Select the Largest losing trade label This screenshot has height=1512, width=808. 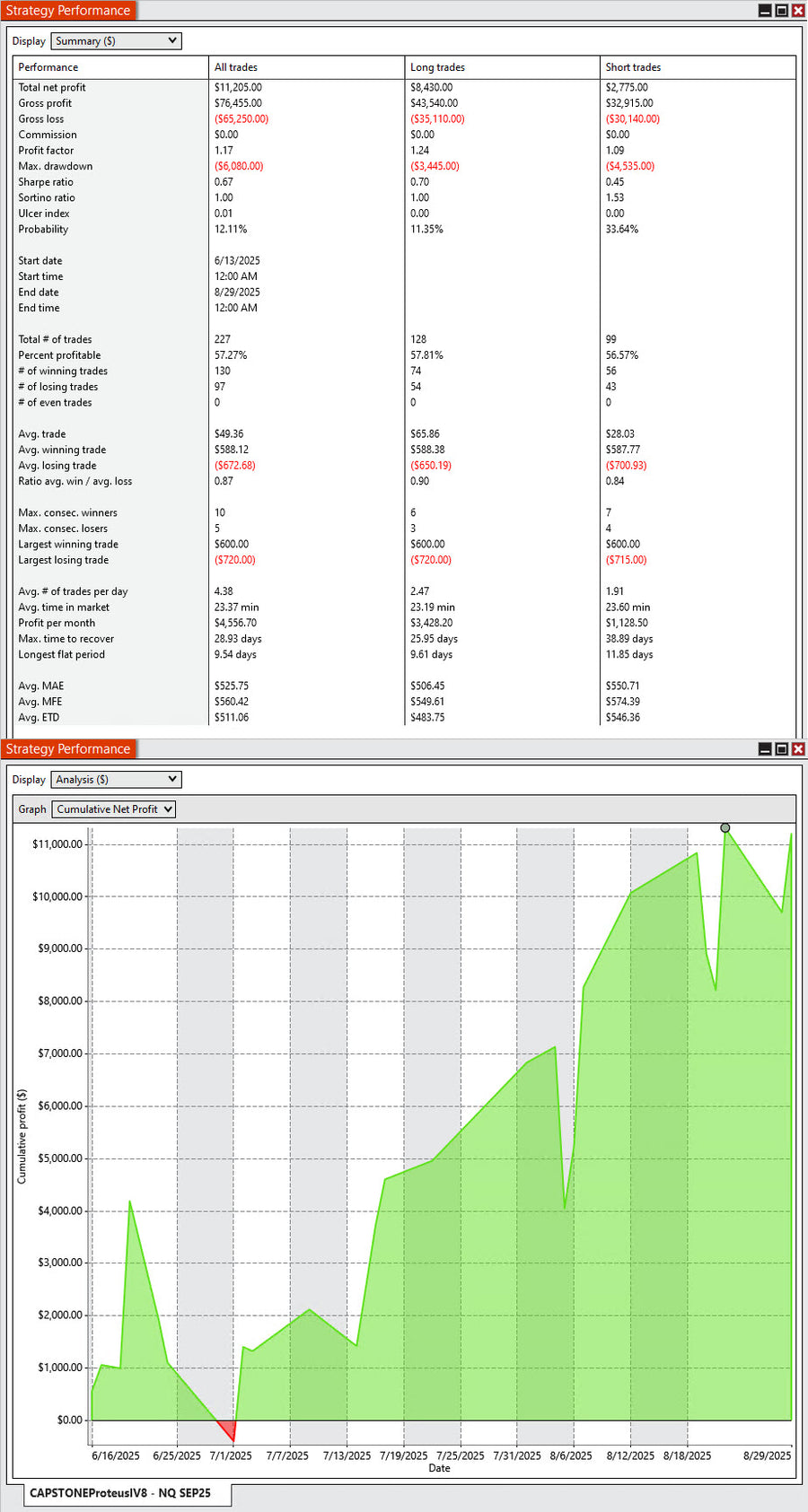point(64,560)
